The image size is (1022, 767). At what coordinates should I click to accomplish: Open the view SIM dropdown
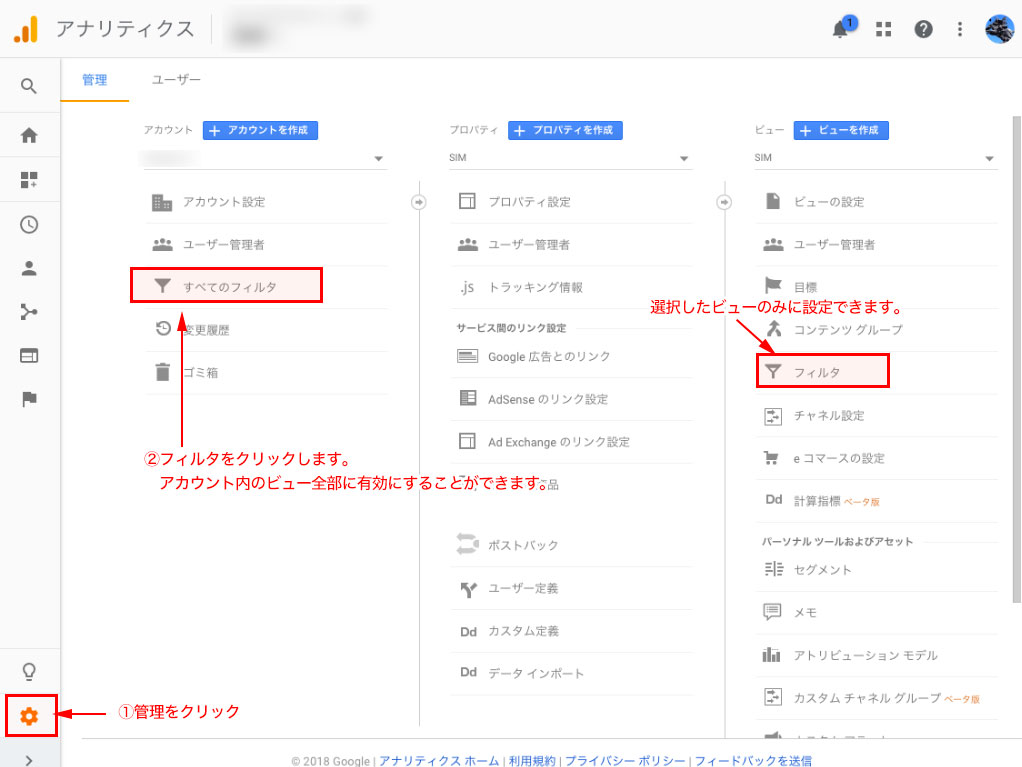[x=875, y=158]
